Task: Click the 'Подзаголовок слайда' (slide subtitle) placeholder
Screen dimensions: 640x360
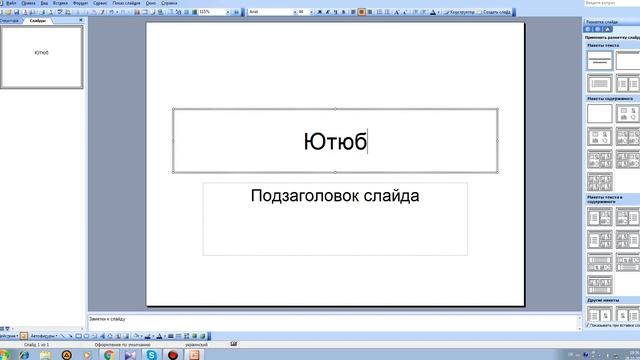Action: point(335,219)
